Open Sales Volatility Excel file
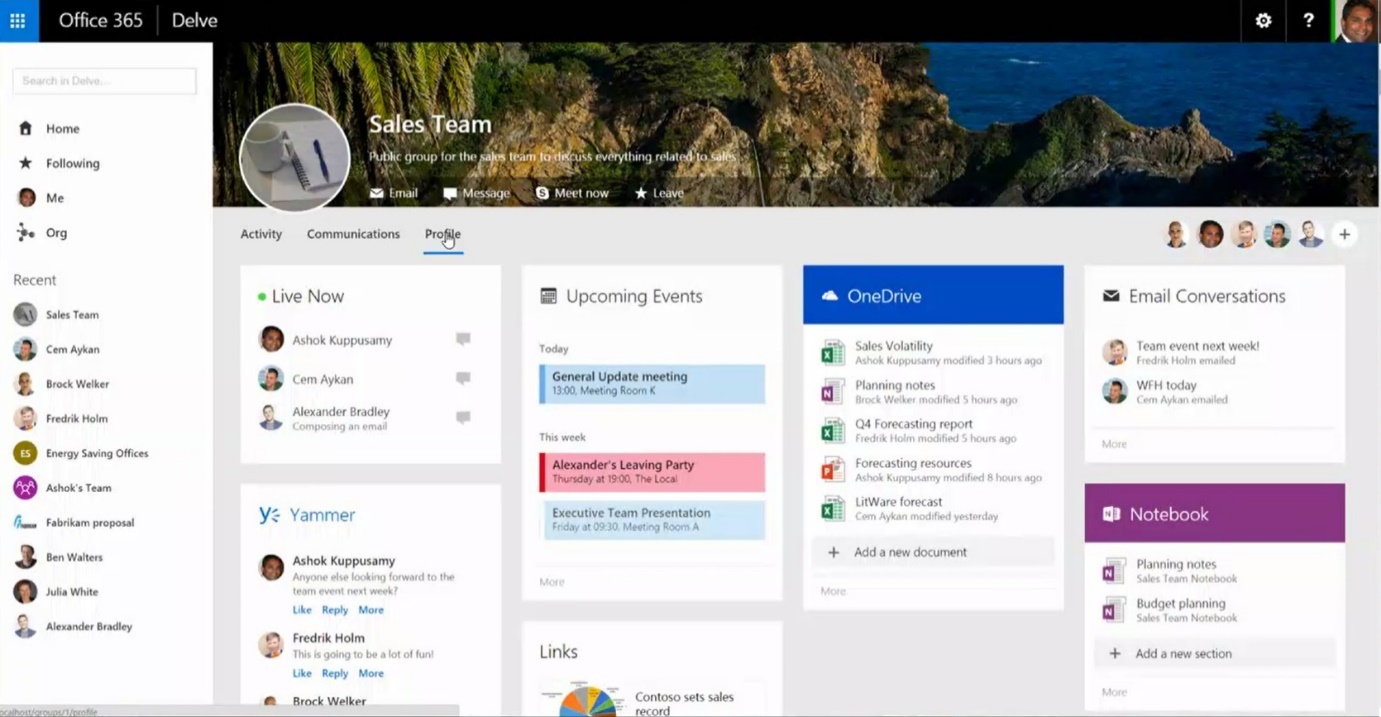 tap(893, 346)
